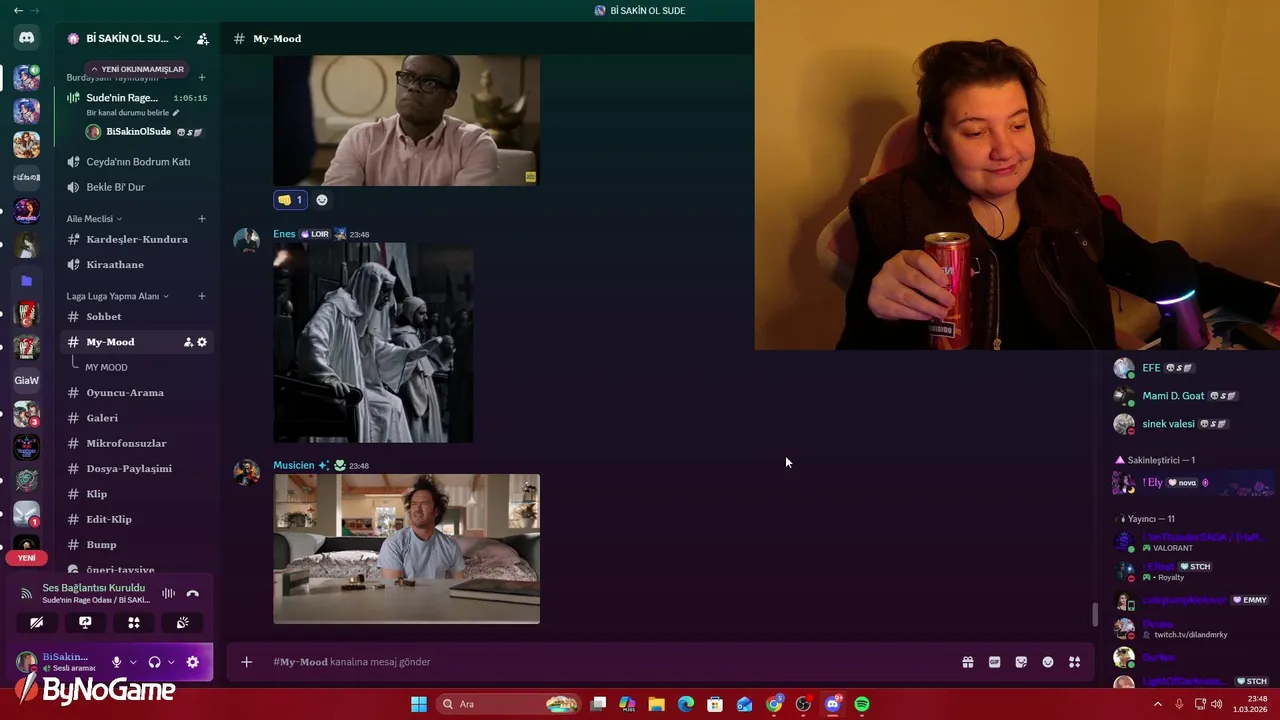Create invite for My-Mood channel
Screen dimensions: 1280x720
click(x=188, y=342)
